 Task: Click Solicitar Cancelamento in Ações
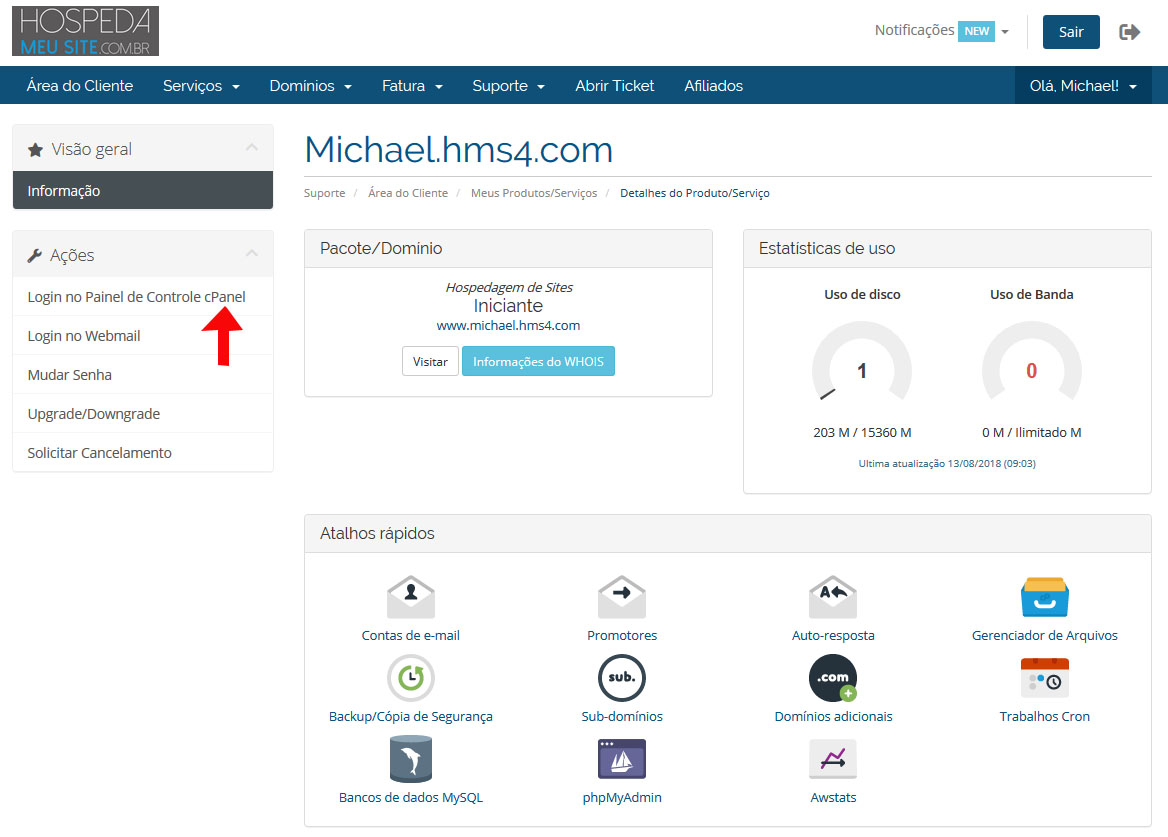[143, 453]
